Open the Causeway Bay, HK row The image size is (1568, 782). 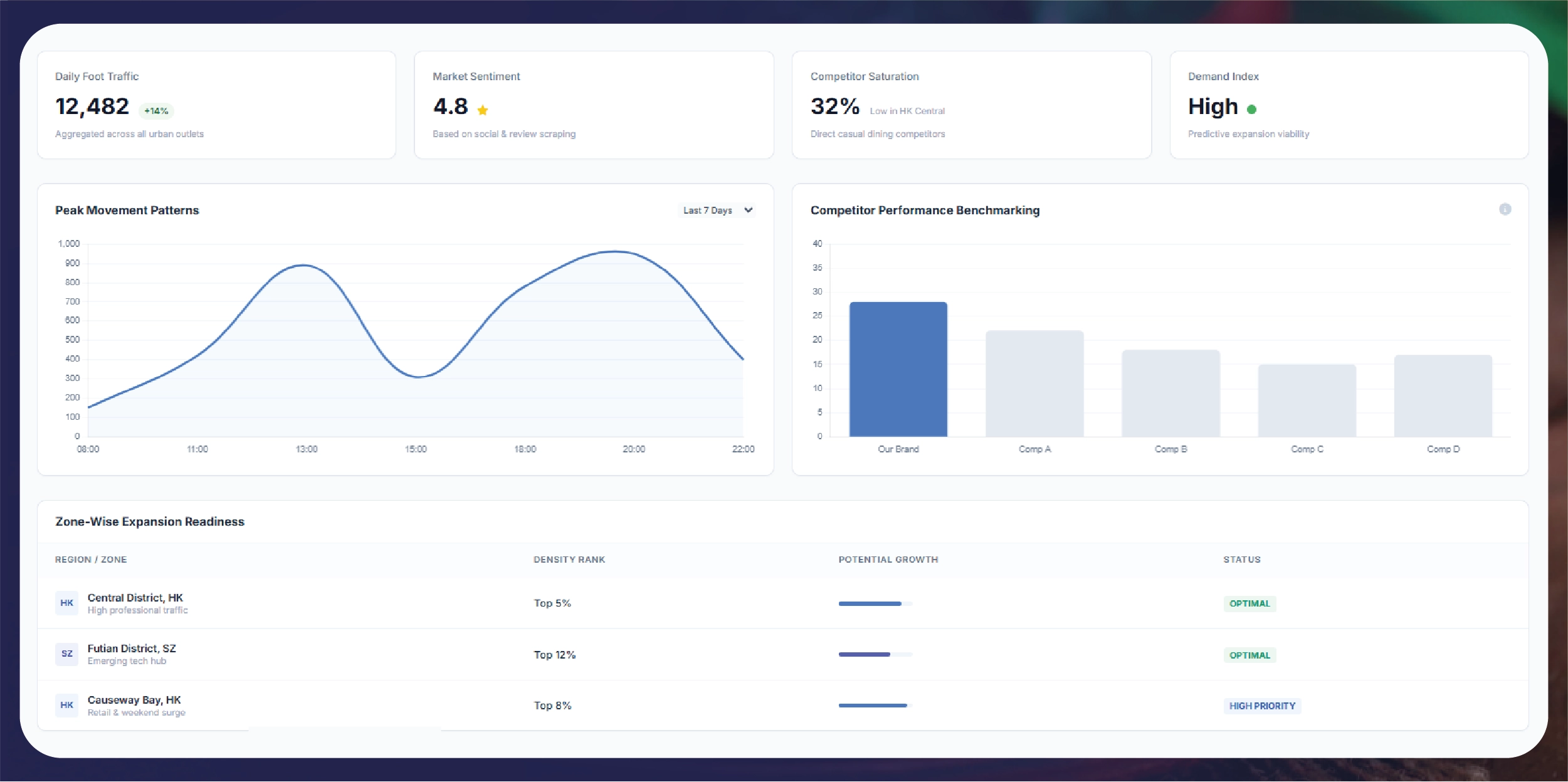click(134, 700)
